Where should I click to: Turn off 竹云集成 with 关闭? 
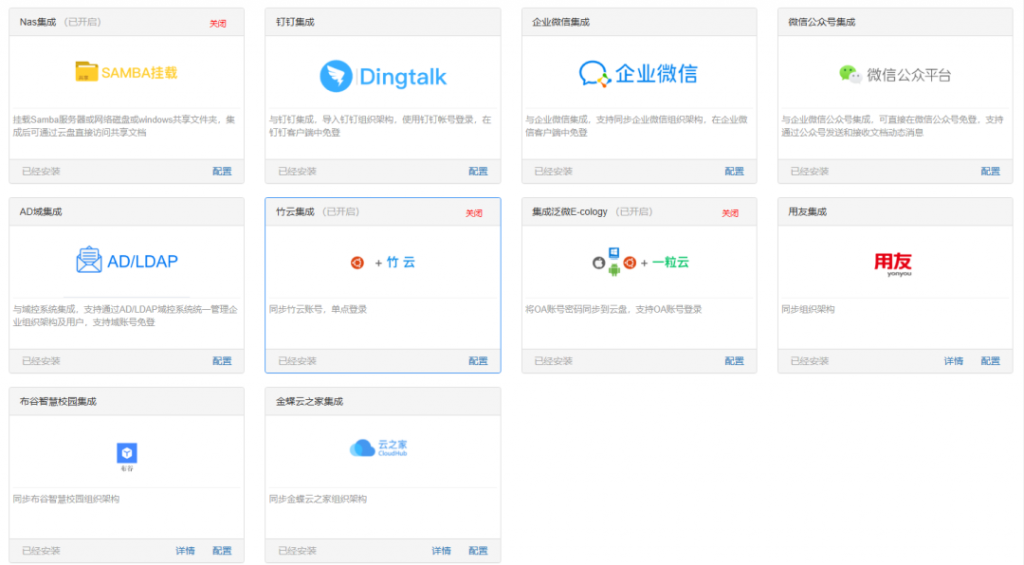(x=474, y=213)
